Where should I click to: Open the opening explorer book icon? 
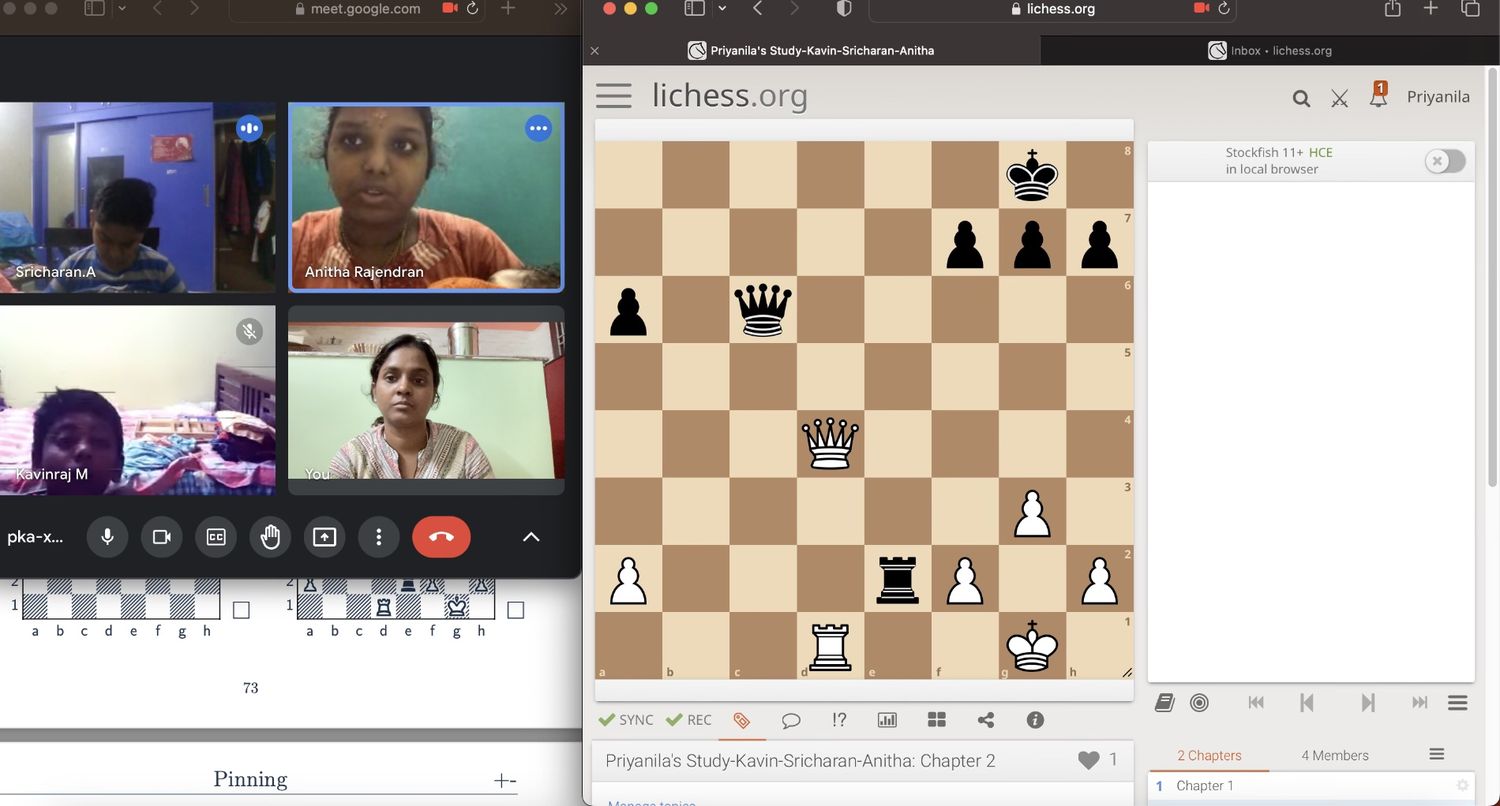[x=1164, y=703]
